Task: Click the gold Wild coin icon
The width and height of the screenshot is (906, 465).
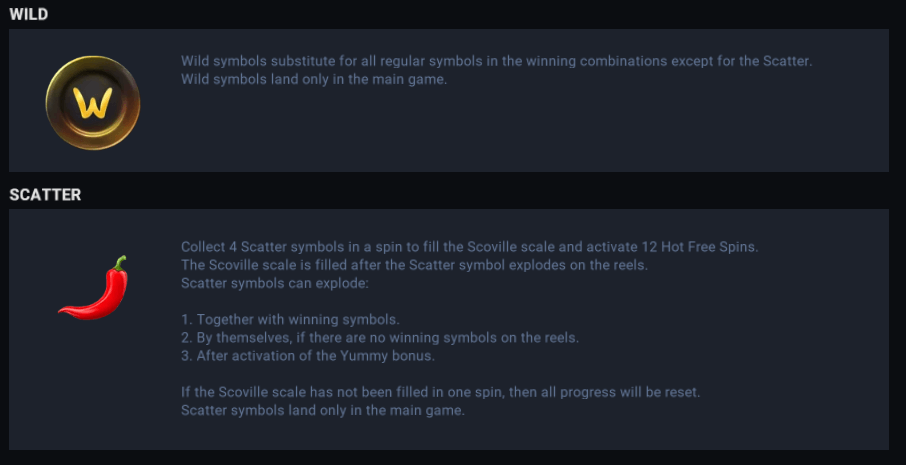Action: (93, 103)
